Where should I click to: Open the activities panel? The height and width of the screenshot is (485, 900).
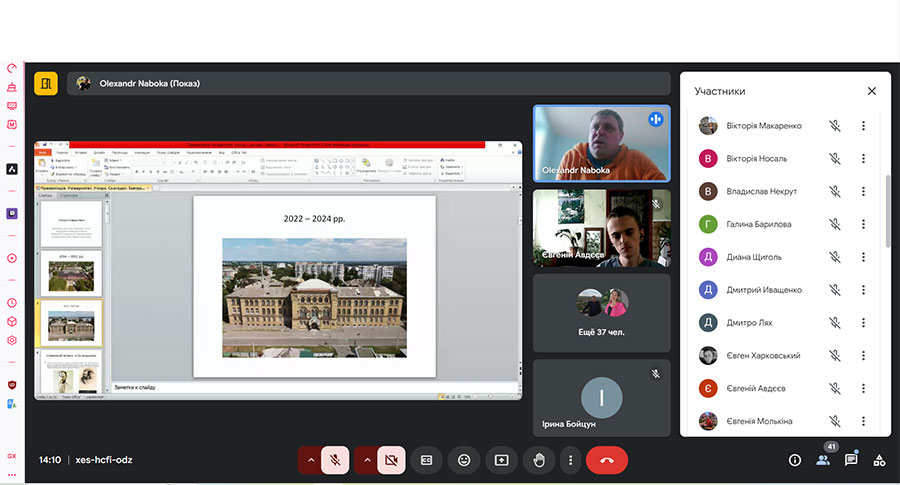tap(879, 460)
